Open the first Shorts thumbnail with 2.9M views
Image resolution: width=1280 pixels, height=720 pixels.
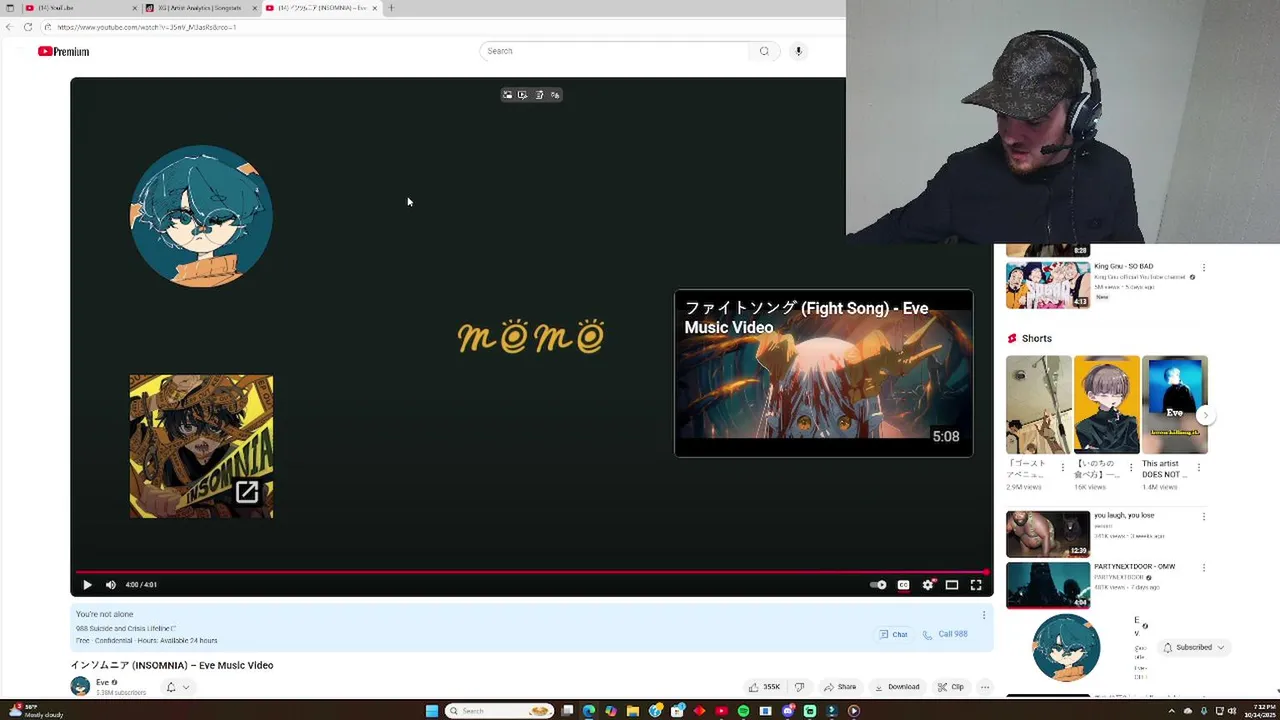[1039, 404]
